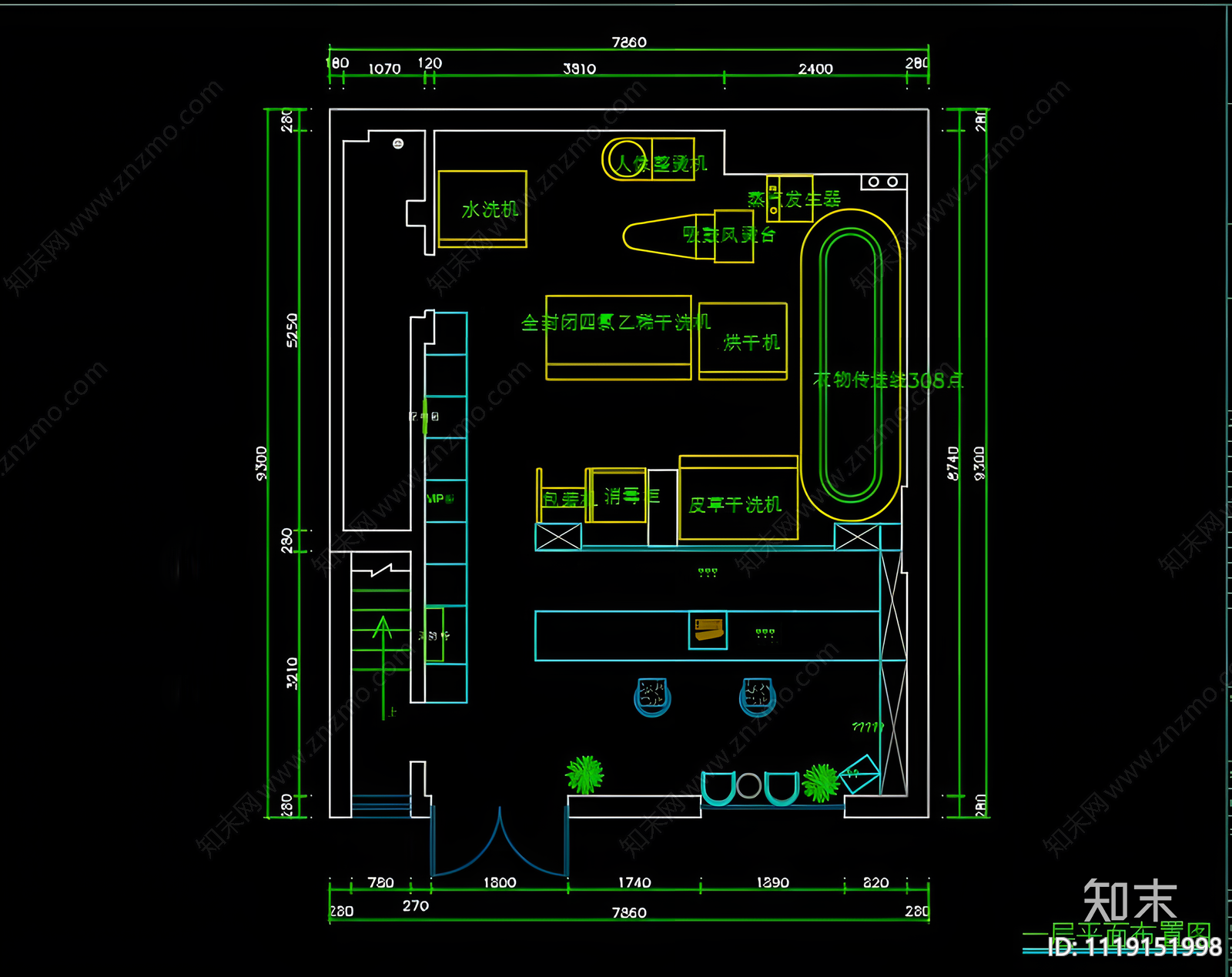
Task: Select the left cyan waiting chair
Action: 718,789
